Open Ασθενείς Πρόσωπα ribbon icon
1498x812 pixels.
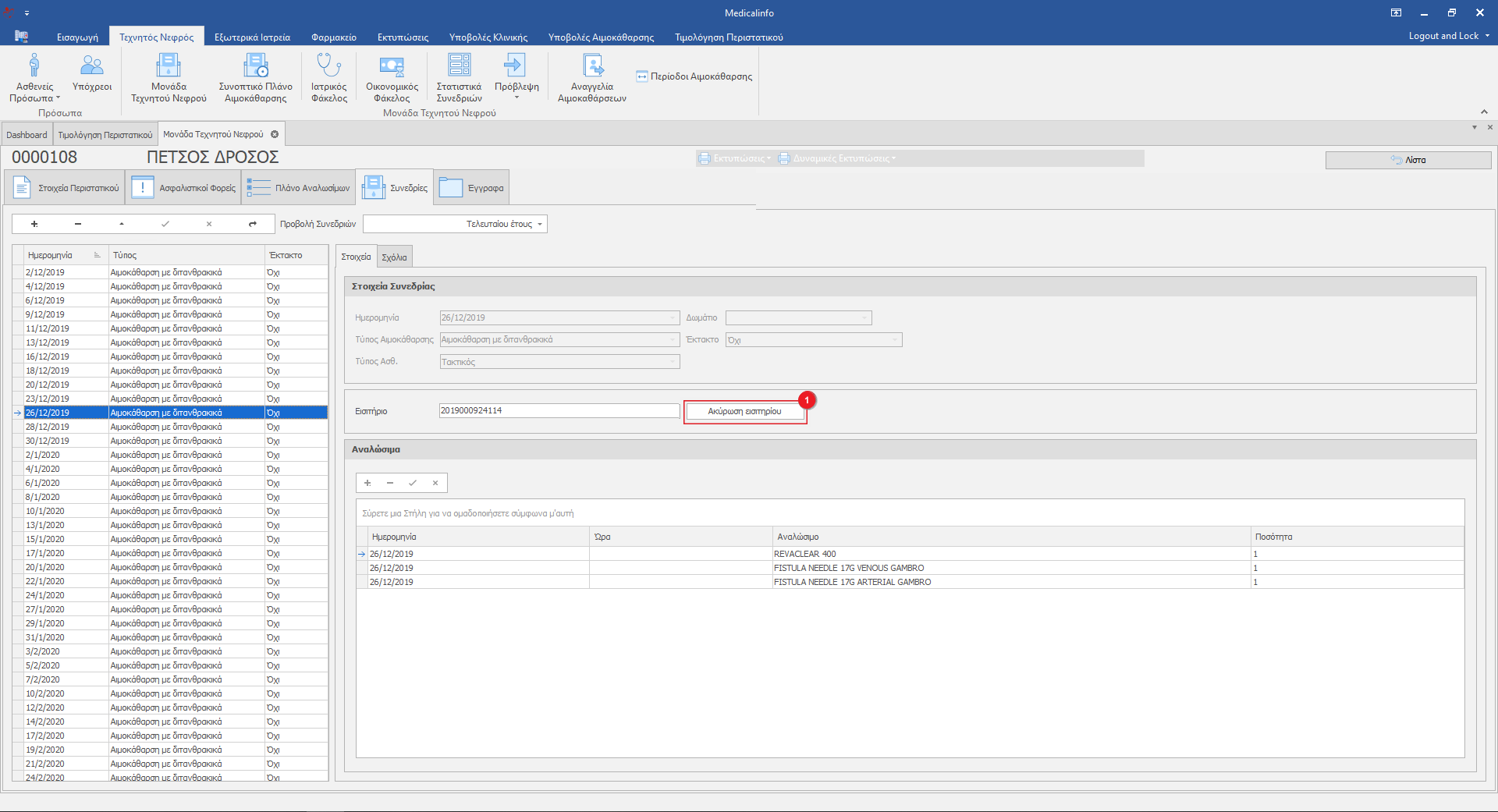click(34, 66)
